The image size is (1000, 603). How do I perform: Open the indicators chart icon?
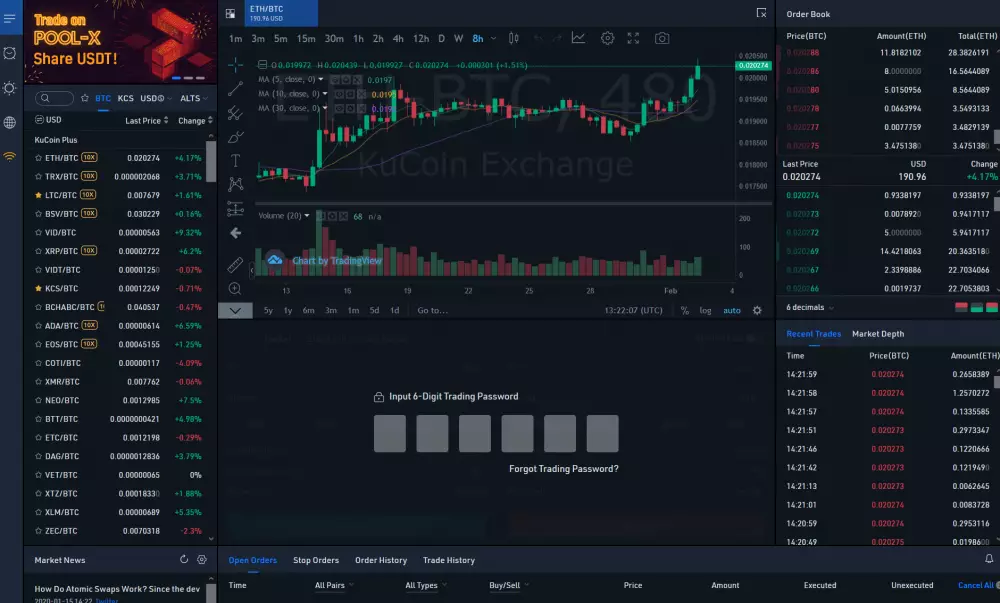578,38
